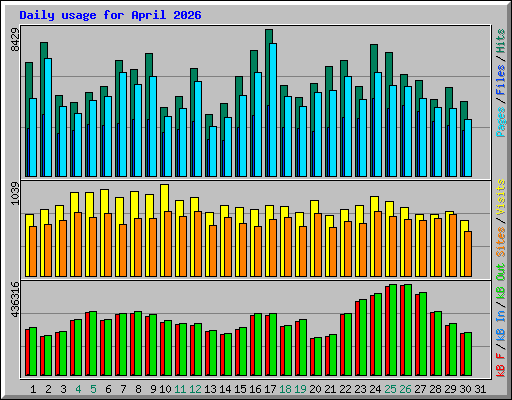Click day label 6 on x-axis
The image size is (512, 400).
coord(108,389)
